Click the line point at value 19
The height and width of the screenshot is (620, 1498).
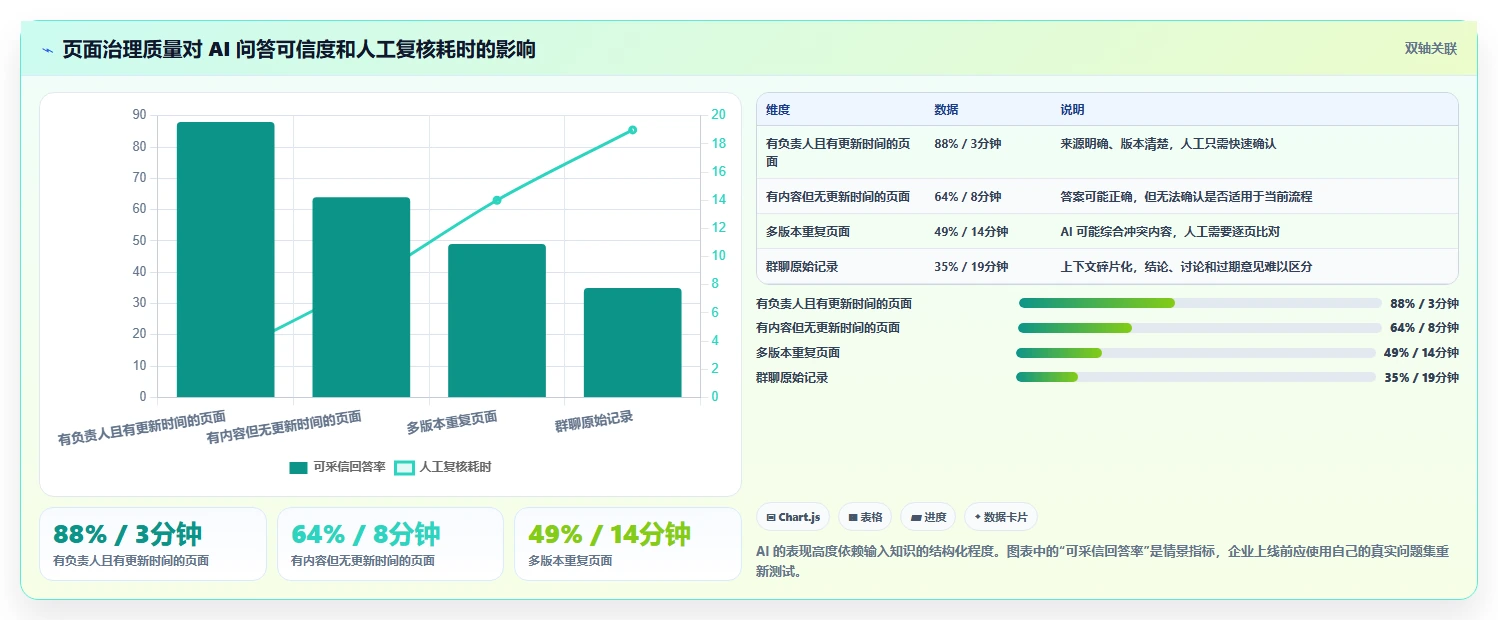[x=633, y=130]
